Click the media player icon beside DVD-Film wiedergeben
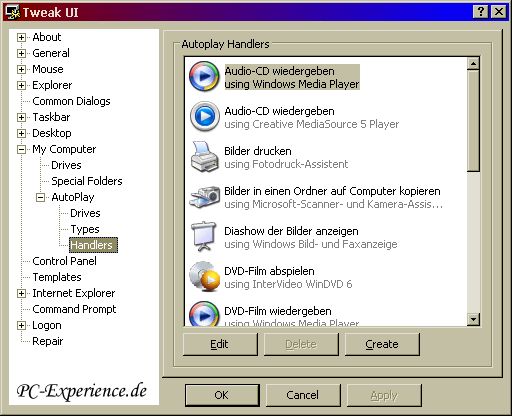 pos(204,313)
